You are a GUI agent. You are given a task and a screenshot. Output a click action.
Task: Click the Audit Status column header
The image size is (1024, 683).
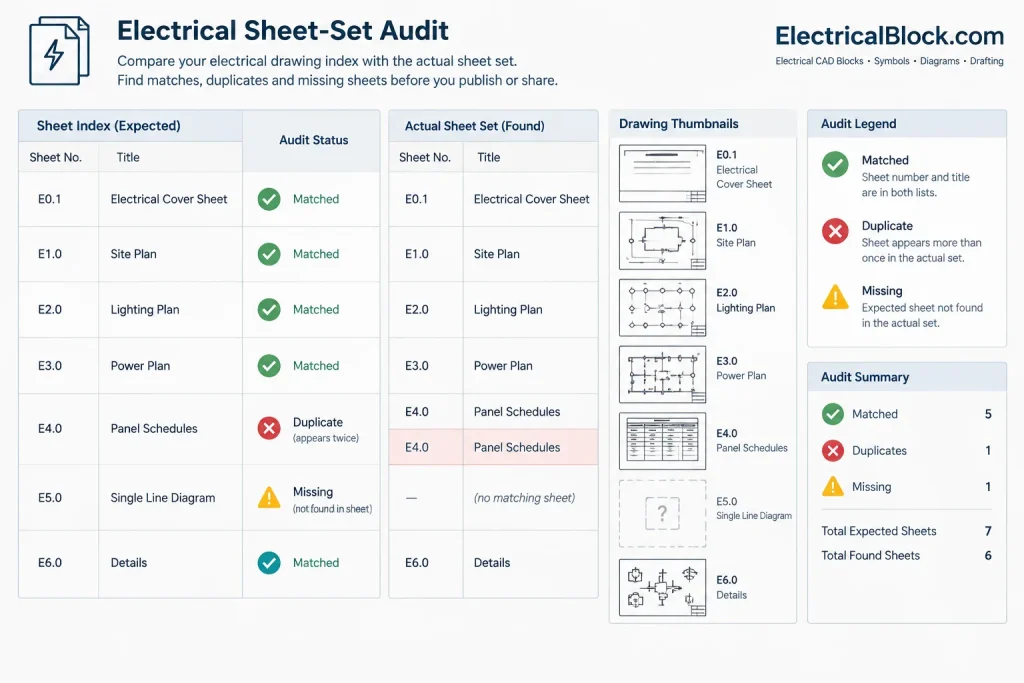click(x=313, y=140)
